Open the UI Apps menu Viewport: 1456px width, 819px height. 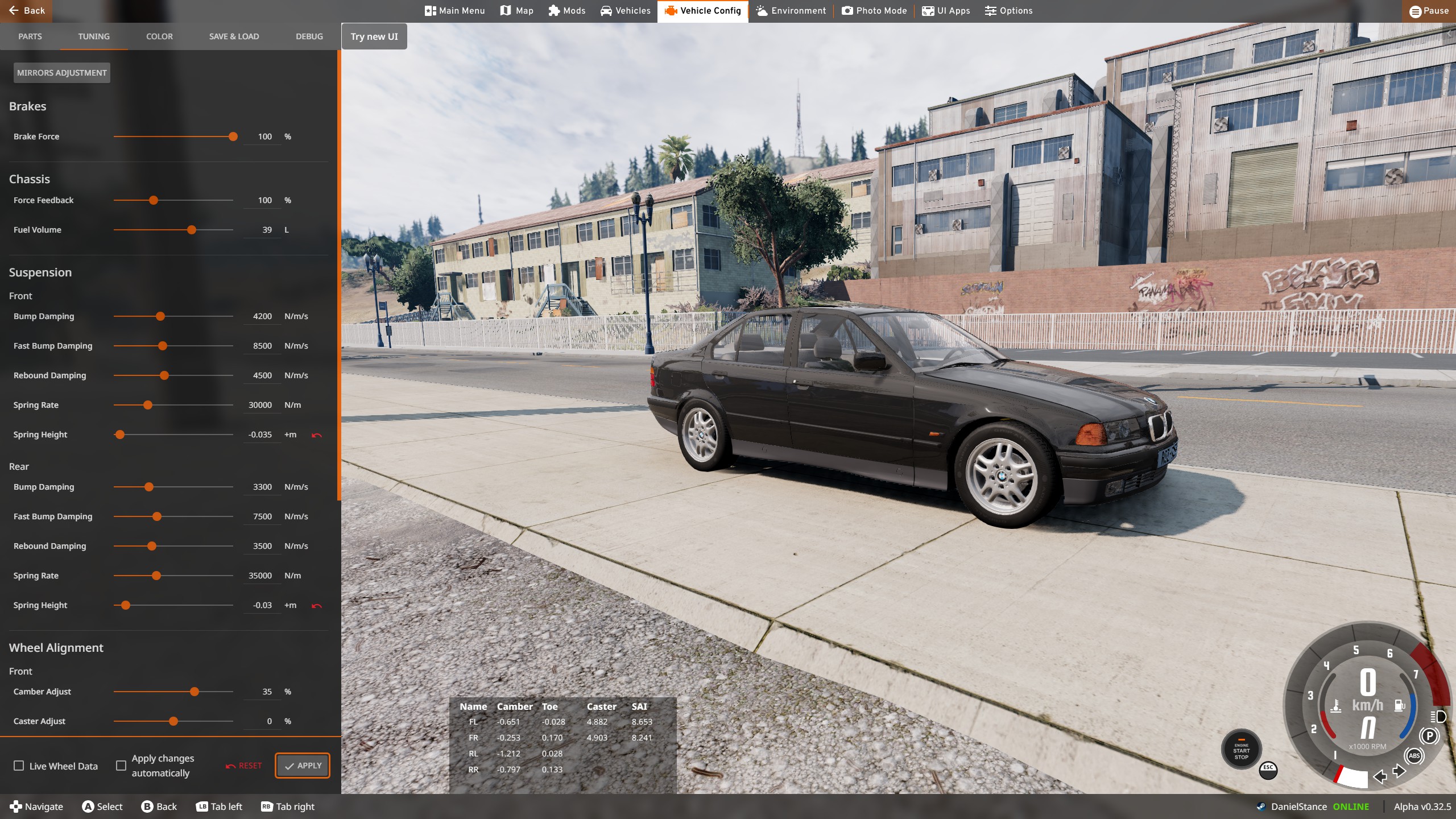[946, 11]
